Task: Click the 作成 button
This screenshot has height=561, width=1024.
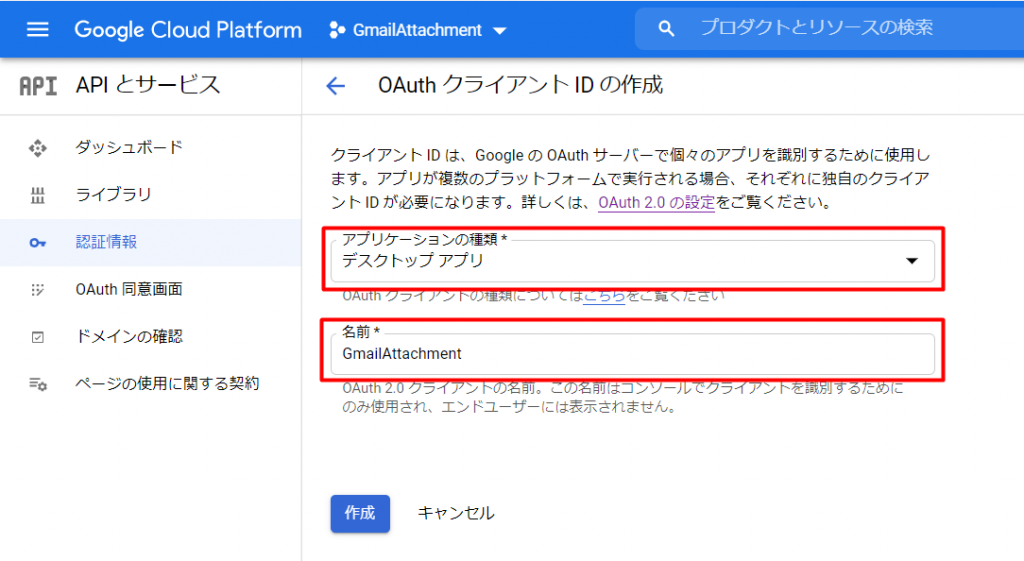Action: pyautogui.click(x=360, y=513)
